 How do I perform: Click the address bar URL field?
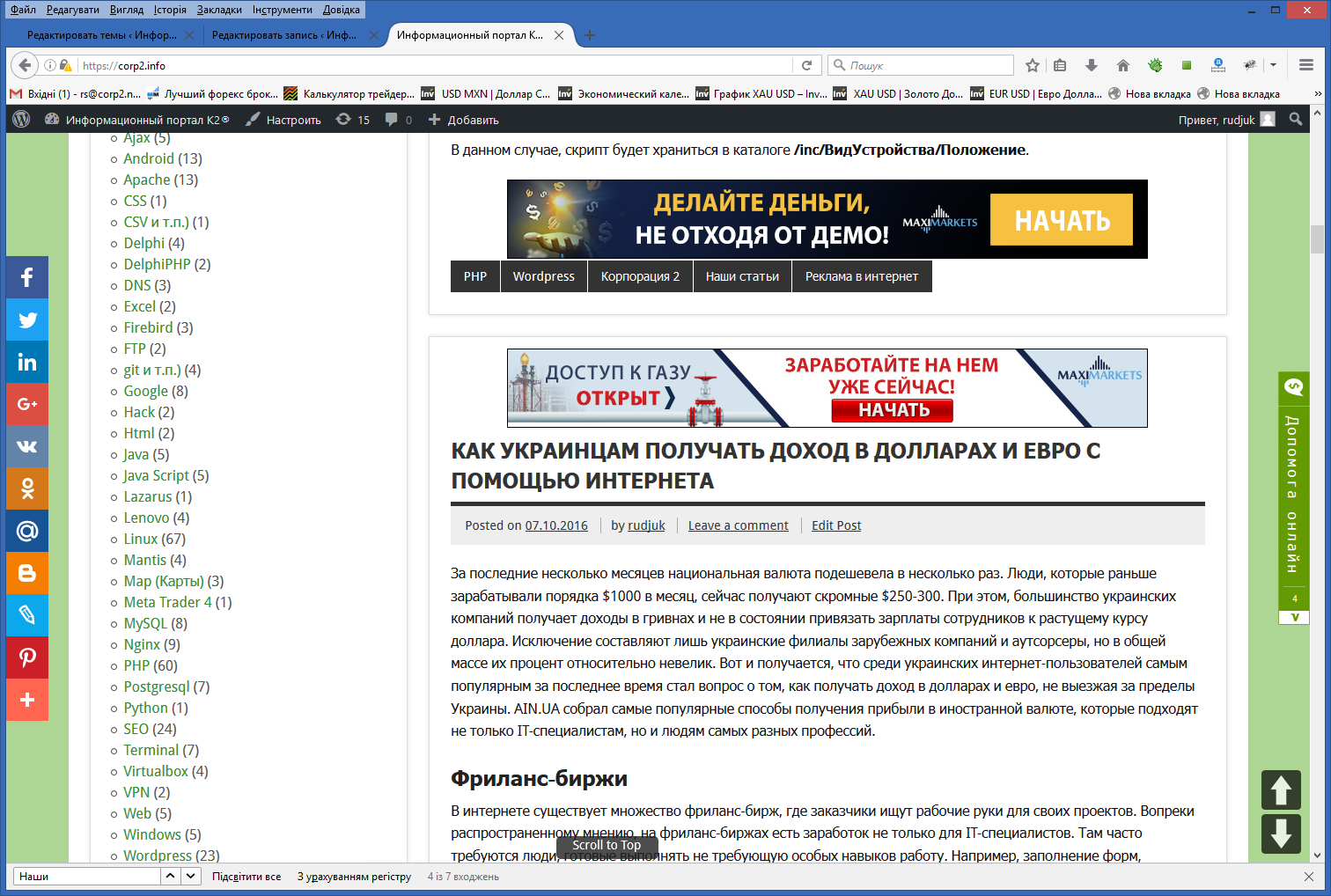click(436, 65)
